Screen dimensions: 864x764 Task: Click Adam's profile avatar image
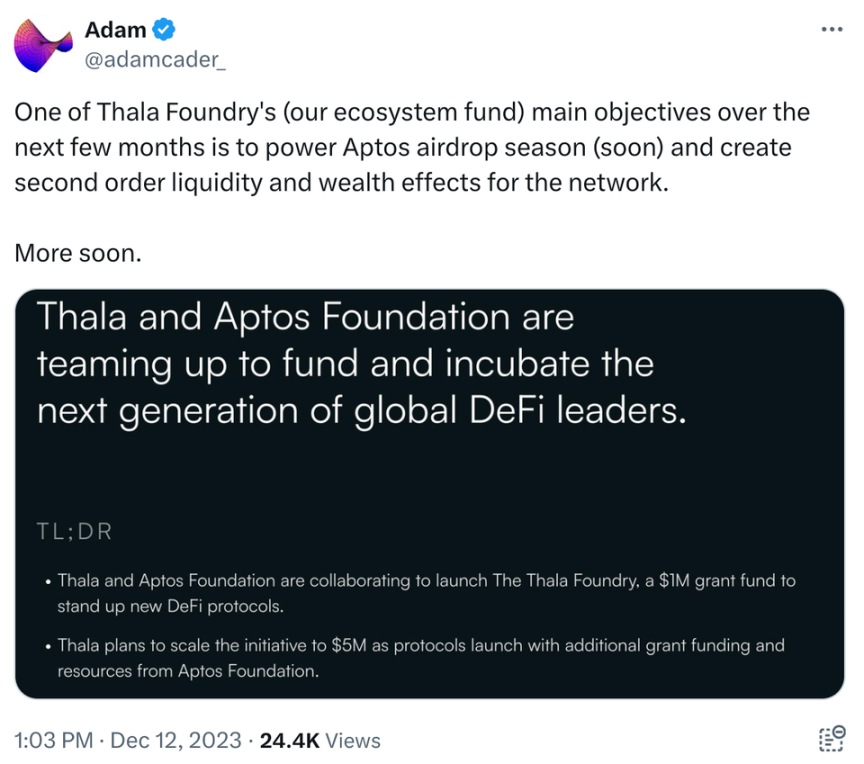tap(43, 45)
